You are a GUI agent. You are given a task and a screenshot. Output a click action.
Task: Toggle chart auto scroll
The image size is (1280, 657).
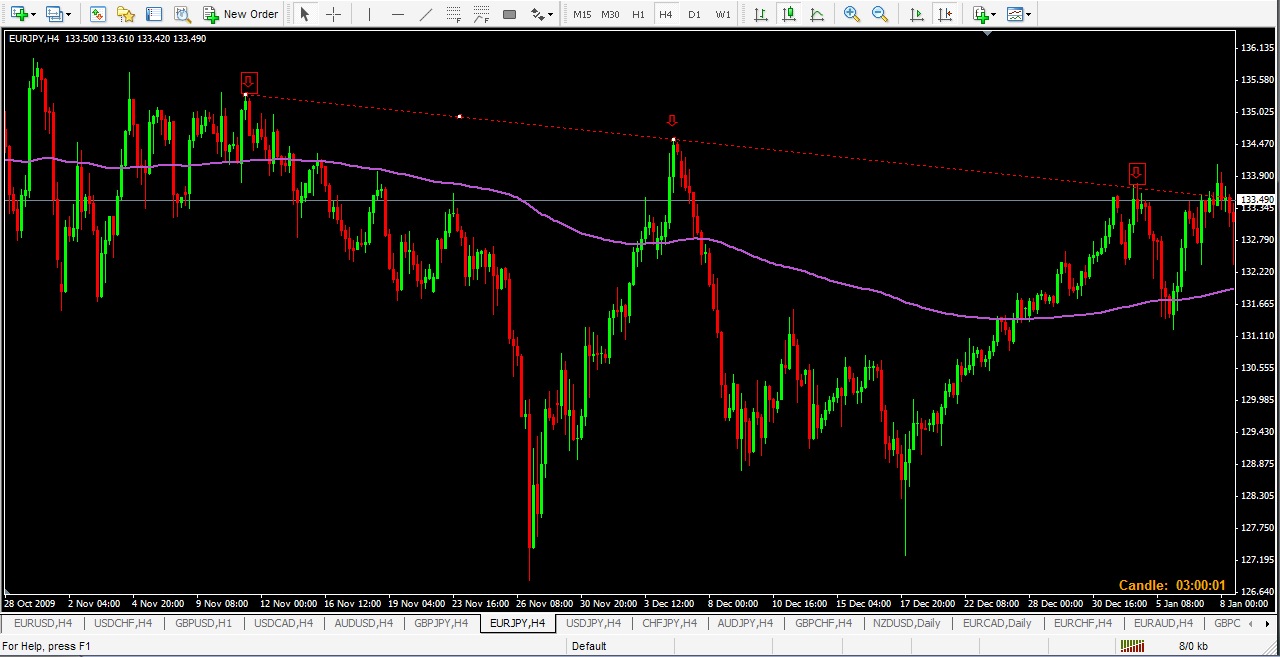(x=916, y=14)
